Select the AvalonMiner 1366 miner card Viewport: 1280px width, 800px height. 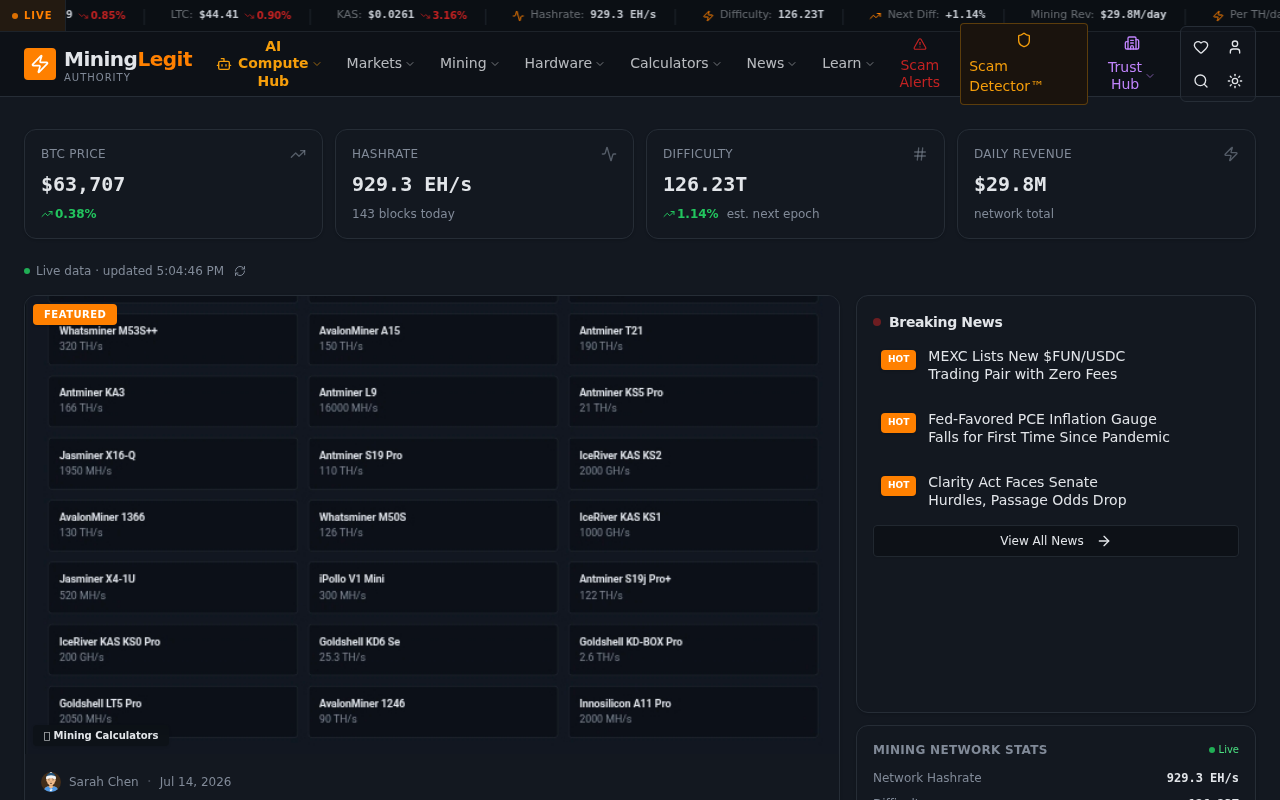pos(173,526)
